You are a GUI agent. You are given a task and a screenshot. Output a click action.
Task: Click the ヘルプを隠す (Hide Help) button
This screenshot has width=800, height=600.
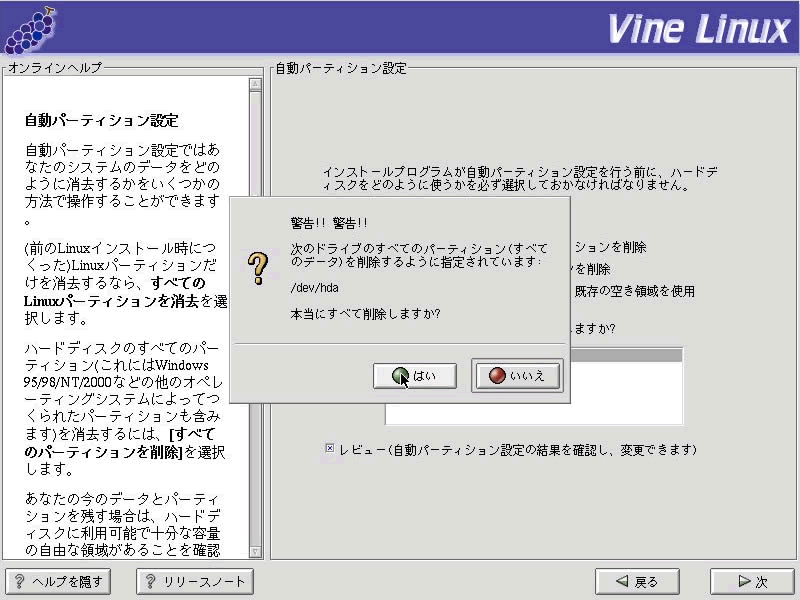(x=58, y=581)
